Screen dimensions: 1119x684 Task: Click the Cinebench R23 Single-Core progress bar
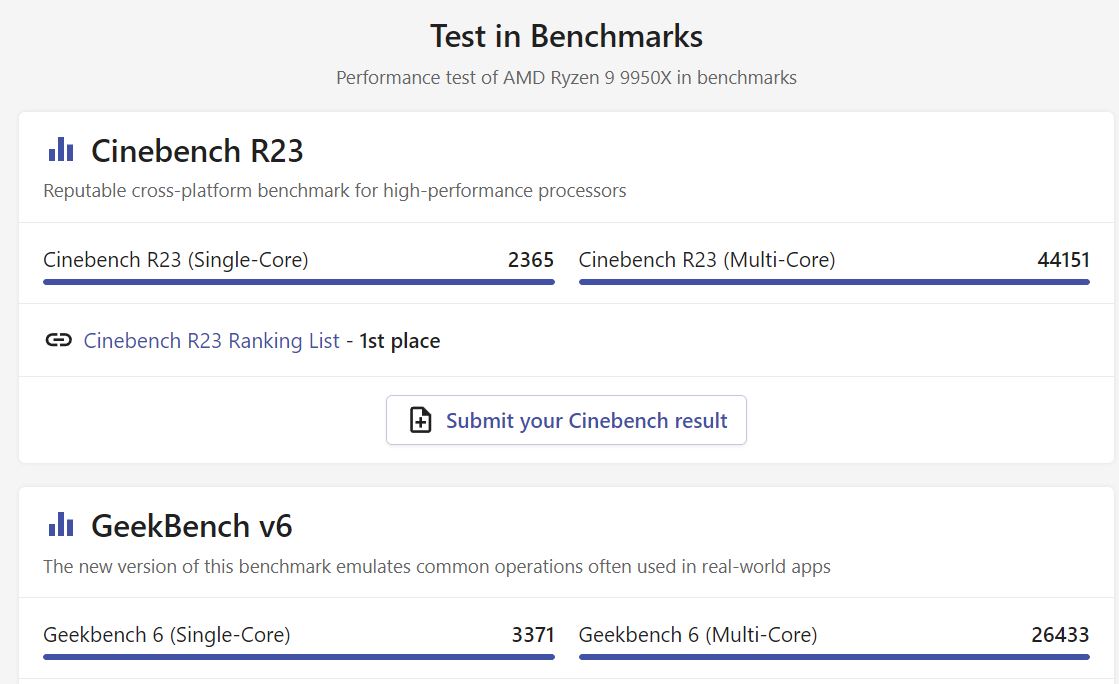coord(298,282)
